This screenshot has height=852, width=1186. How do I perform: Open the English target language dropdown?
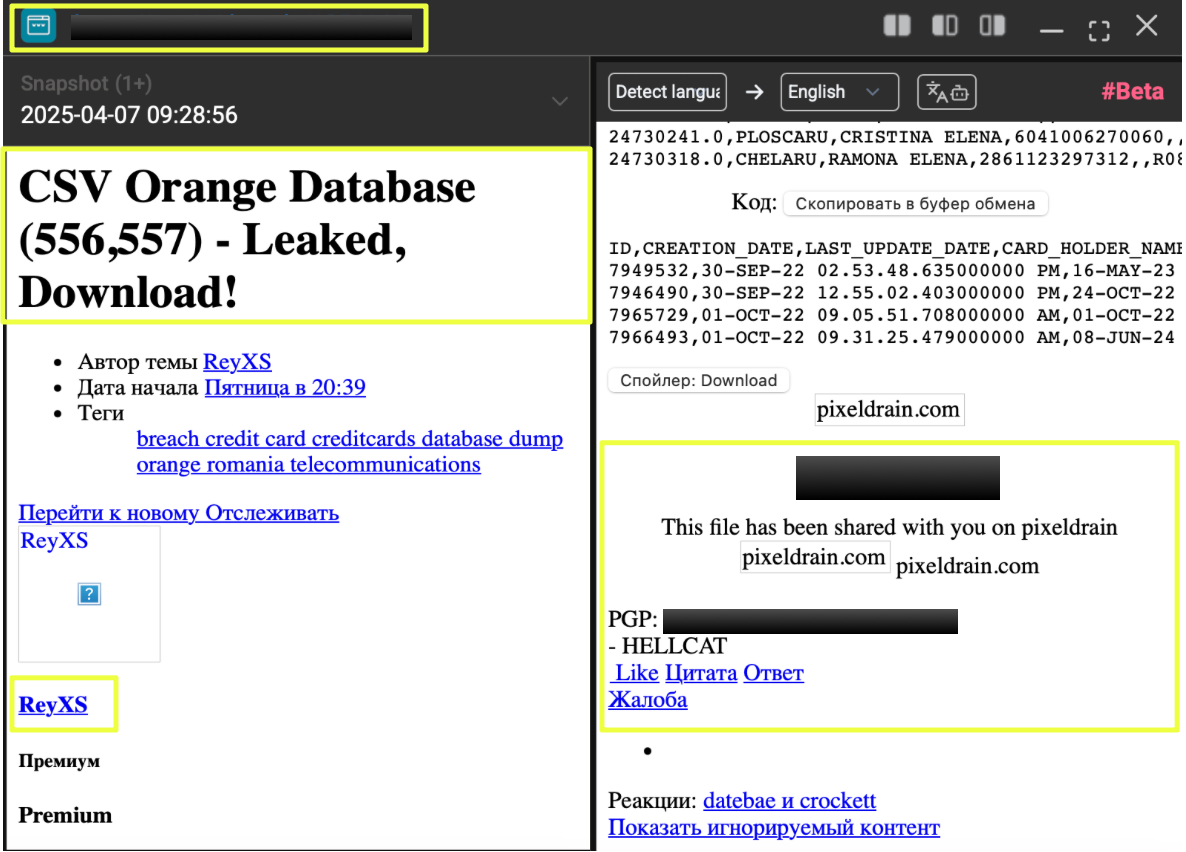[838, 92]
